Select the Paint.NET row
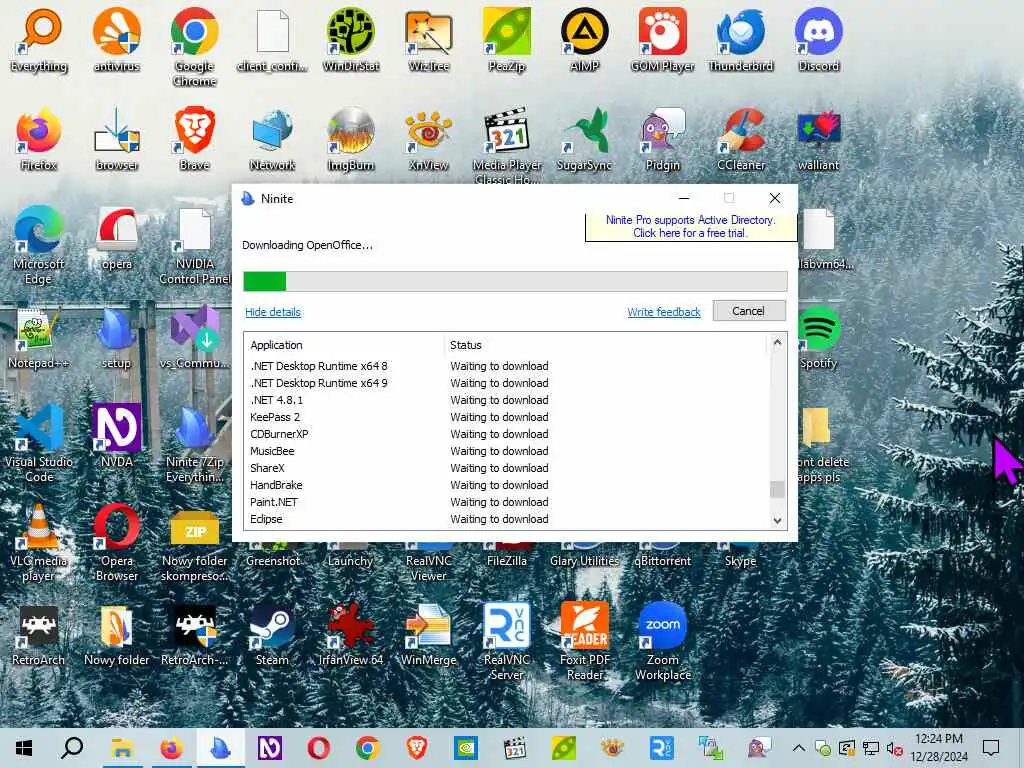This screenshot has width=1024, height=768. click(506, 502)
